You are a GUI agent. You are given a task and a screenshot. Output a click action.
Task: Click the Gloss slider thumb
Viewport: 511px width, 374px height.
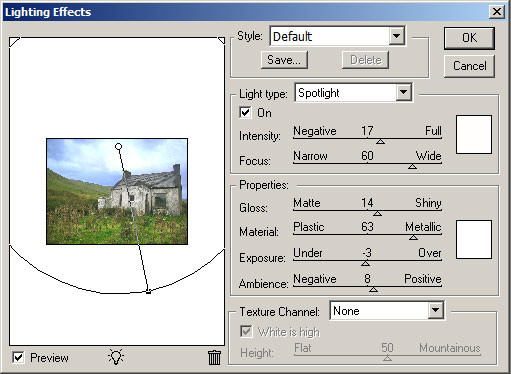377,213
